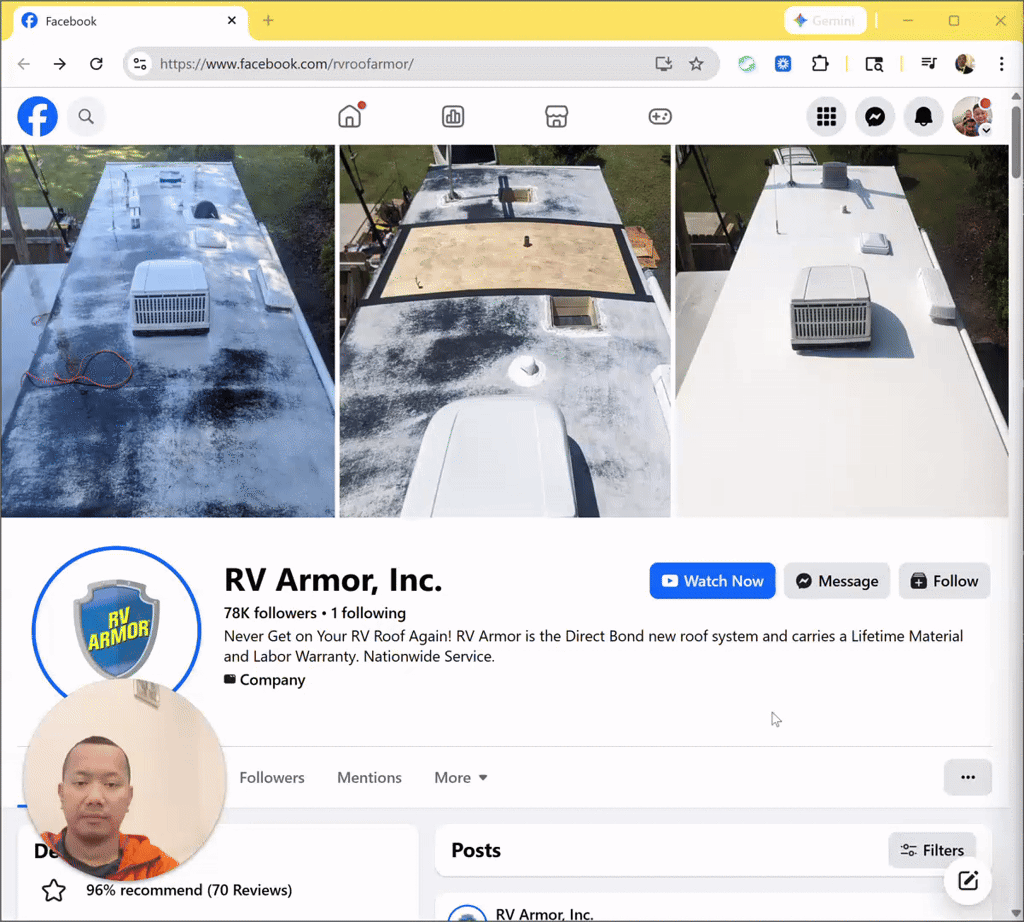
Task: Open the Mentions tab
Action: coord(369,778)
